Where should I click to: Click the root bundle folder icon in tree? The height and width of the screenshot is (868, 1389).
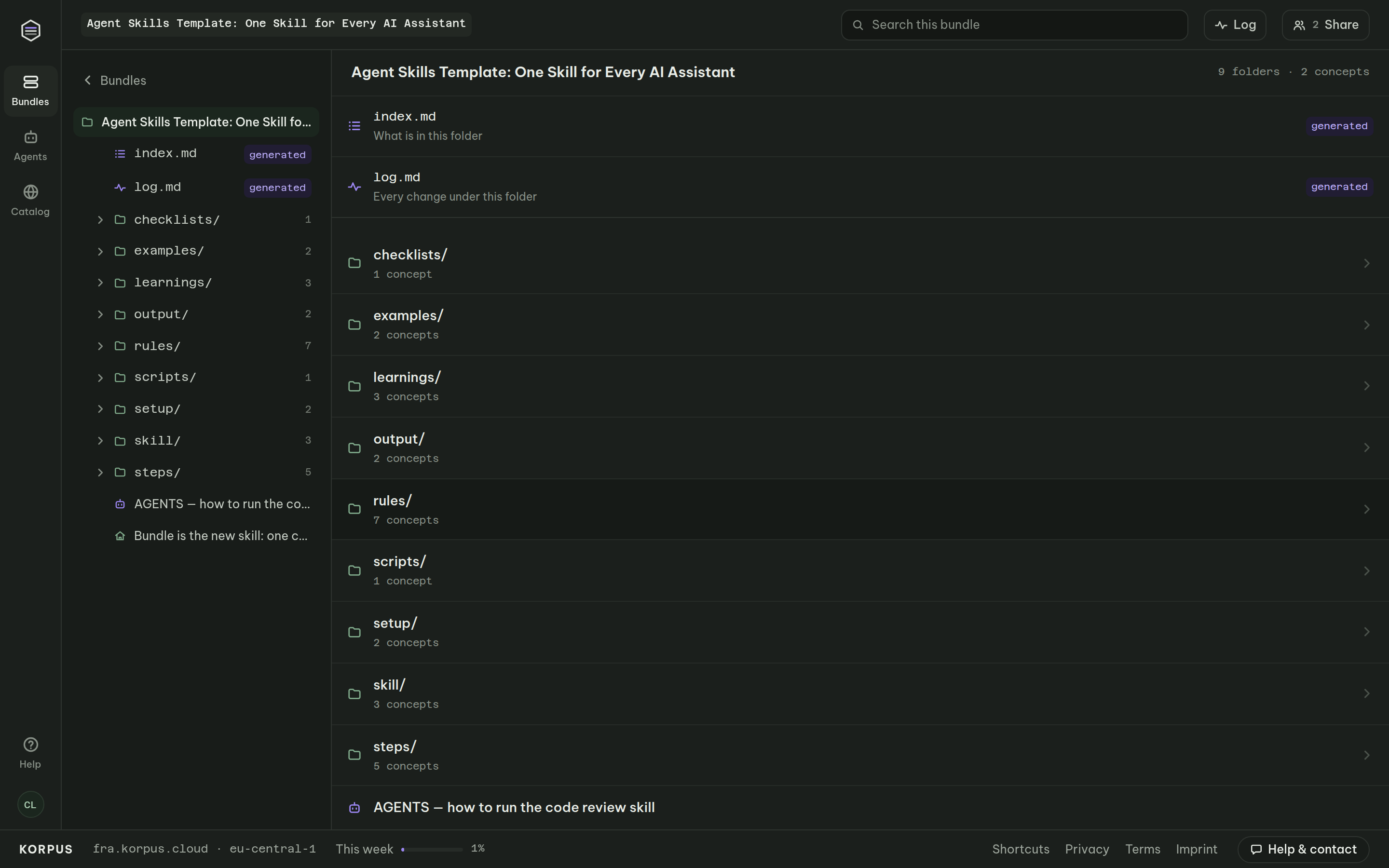click(x=87, y=122)
